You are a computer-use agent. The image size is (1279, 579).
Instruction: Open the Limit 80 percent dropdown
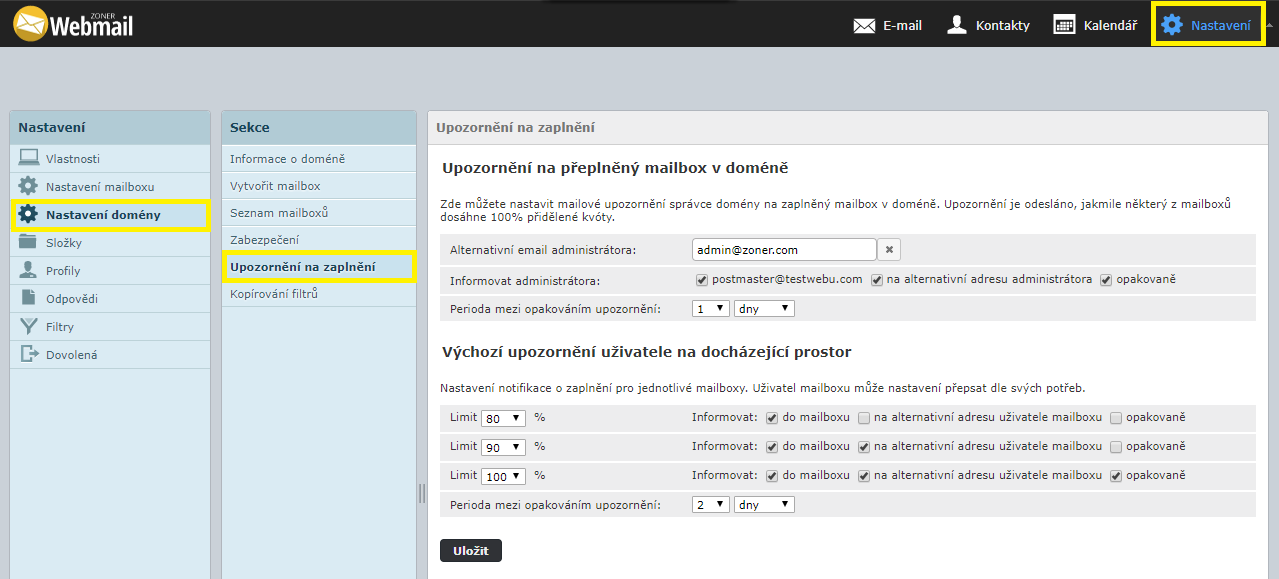point(503,418)
